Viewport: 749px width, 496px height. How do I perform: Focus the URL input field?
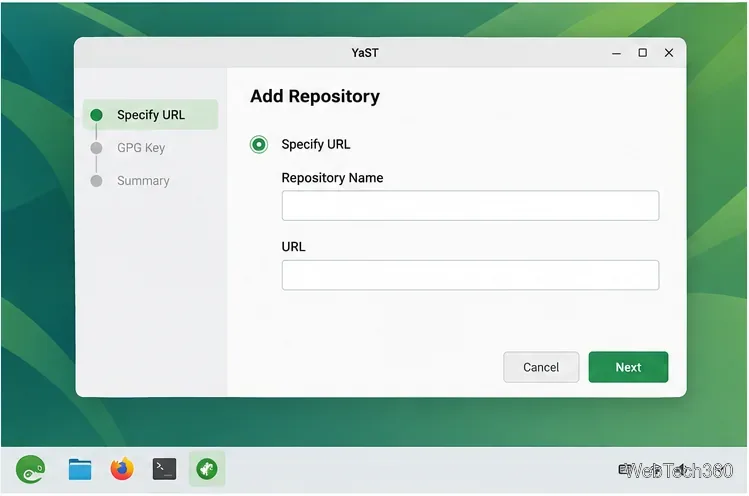(471, 275)
